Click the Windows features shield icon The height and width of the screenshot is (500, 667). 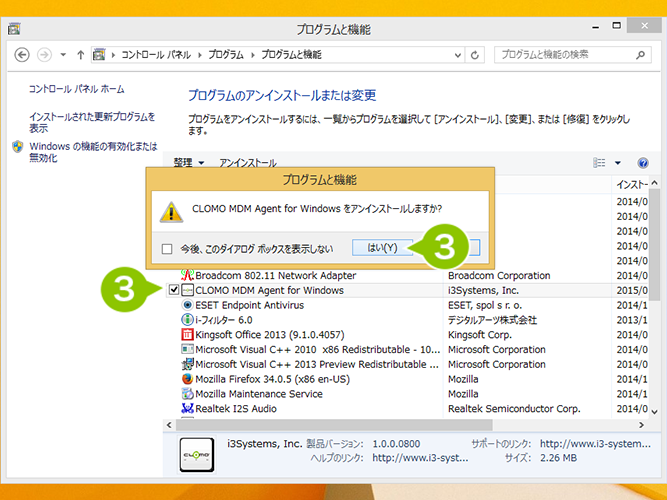tap(18, 146)
